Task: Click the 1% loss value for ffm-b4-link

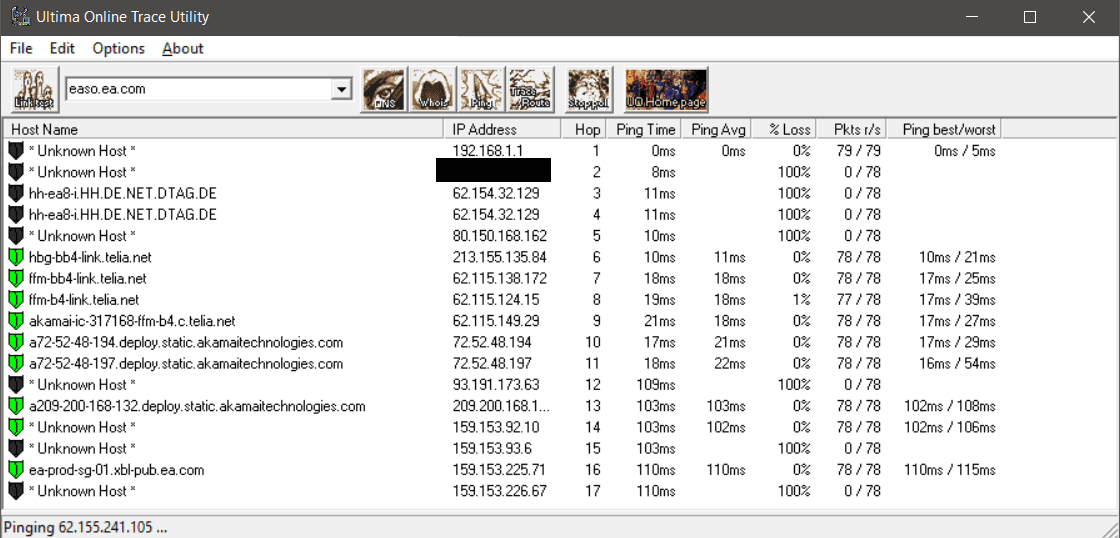Action: click(801, 300)
